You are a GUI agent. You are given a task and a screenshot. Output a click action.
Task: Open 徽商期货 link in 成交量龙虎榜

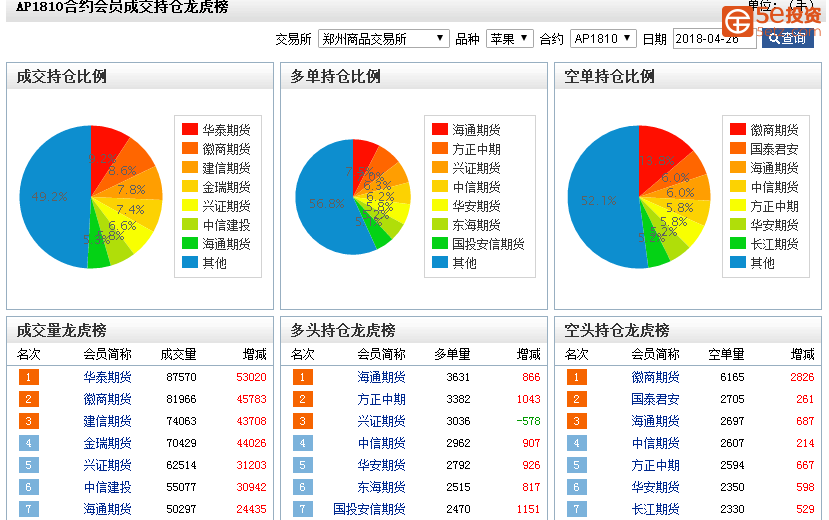(107, 399)
